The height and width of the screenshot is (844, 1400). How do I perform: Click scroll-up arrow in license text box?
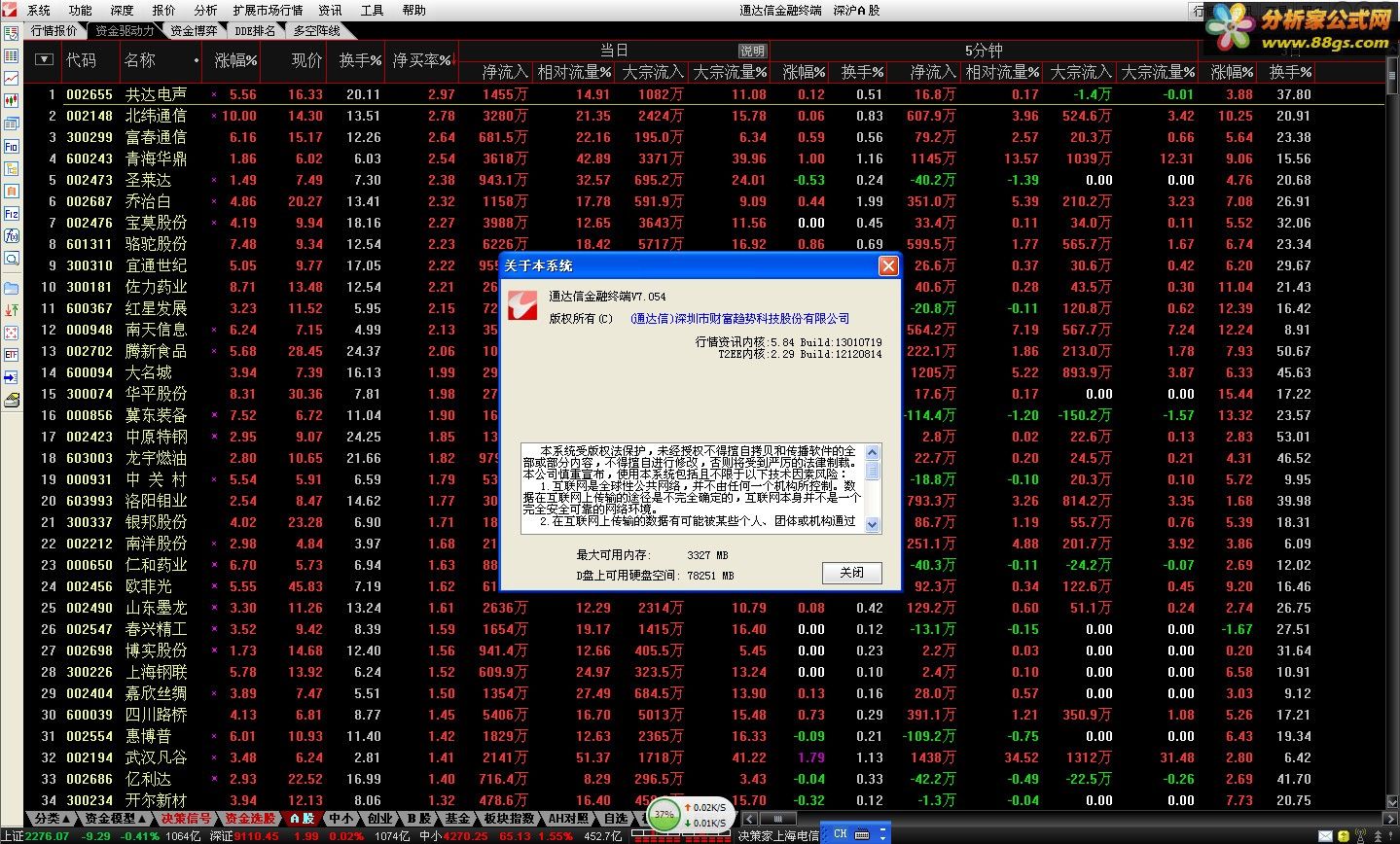[873, 452]
